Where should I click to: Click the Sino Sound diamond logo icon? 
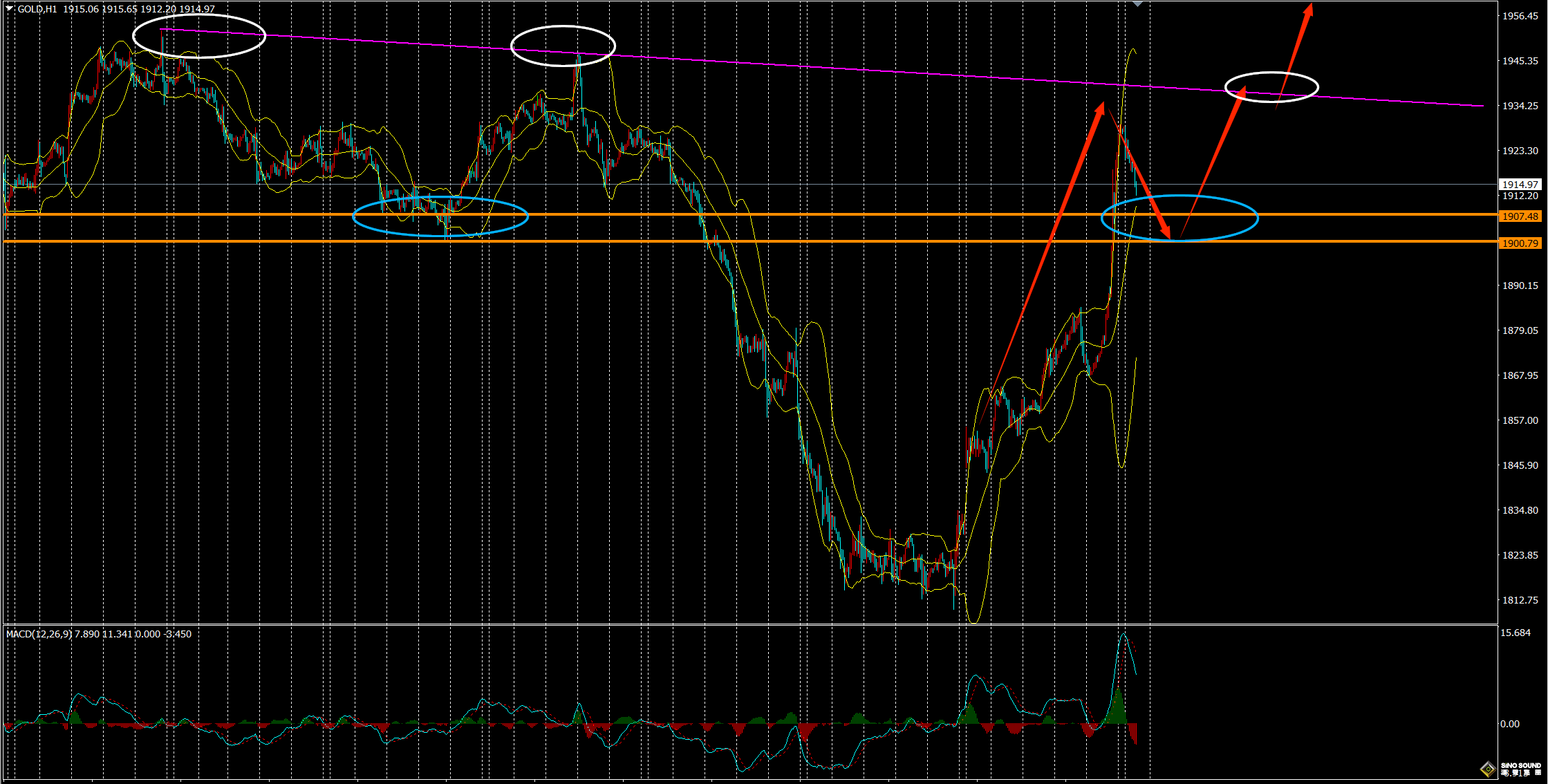[x=1488, y=769]
